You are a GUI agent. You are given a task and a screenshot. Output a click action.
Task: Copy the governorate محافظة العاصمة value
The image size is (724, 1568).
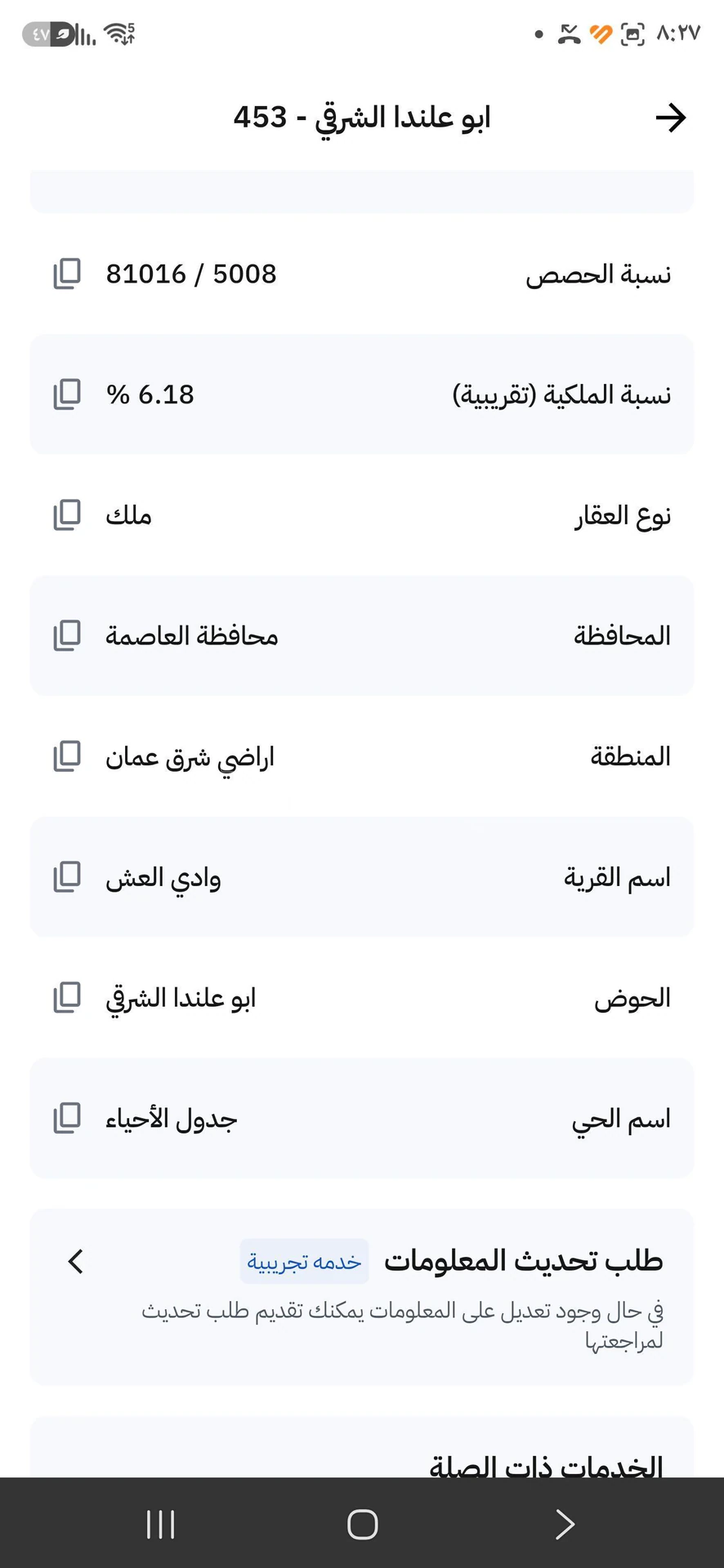(67, 635)
